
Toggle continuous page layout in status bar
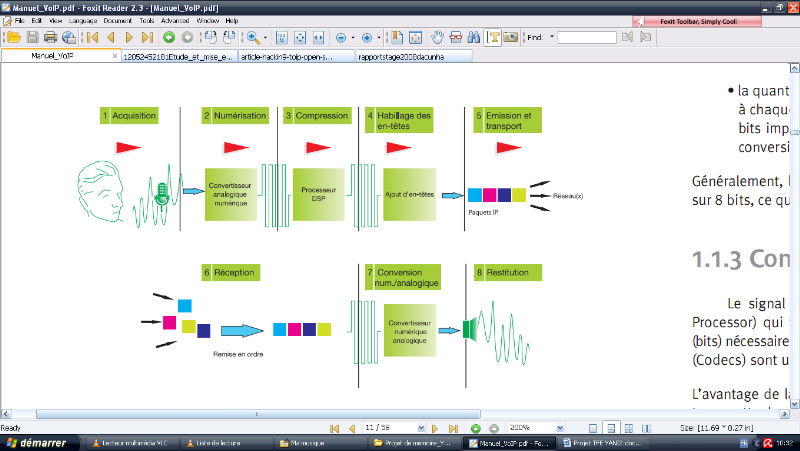(611, 428)
